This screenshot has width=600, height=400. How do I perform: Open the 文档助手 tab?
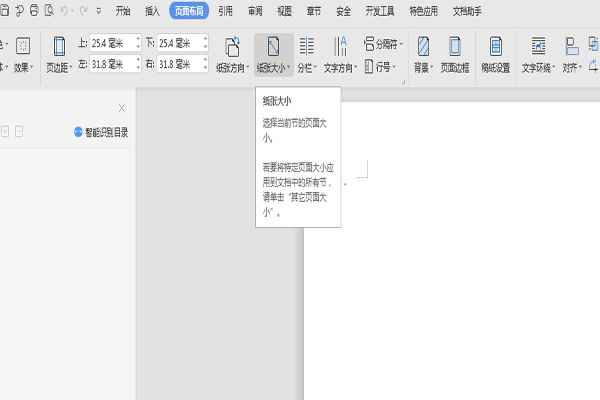click(467, 11)
